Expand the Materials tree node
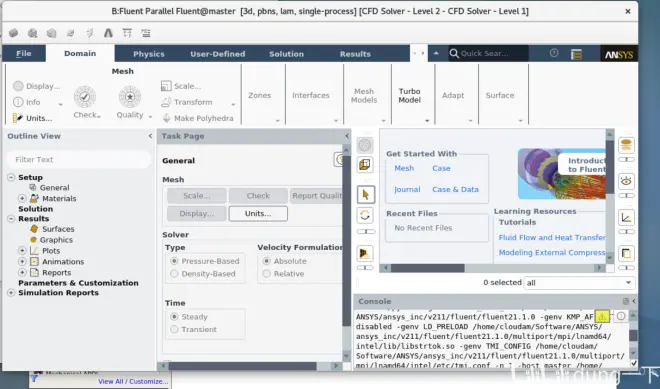The width and height of the screenshot is (660, 389). 22,198
